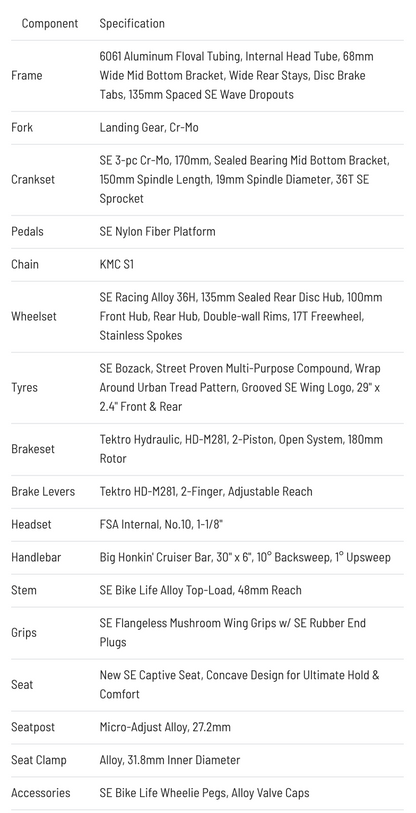The image size is (416, 813).
Task: Click the Fork specification Landing Gear text
Action: 149,128
